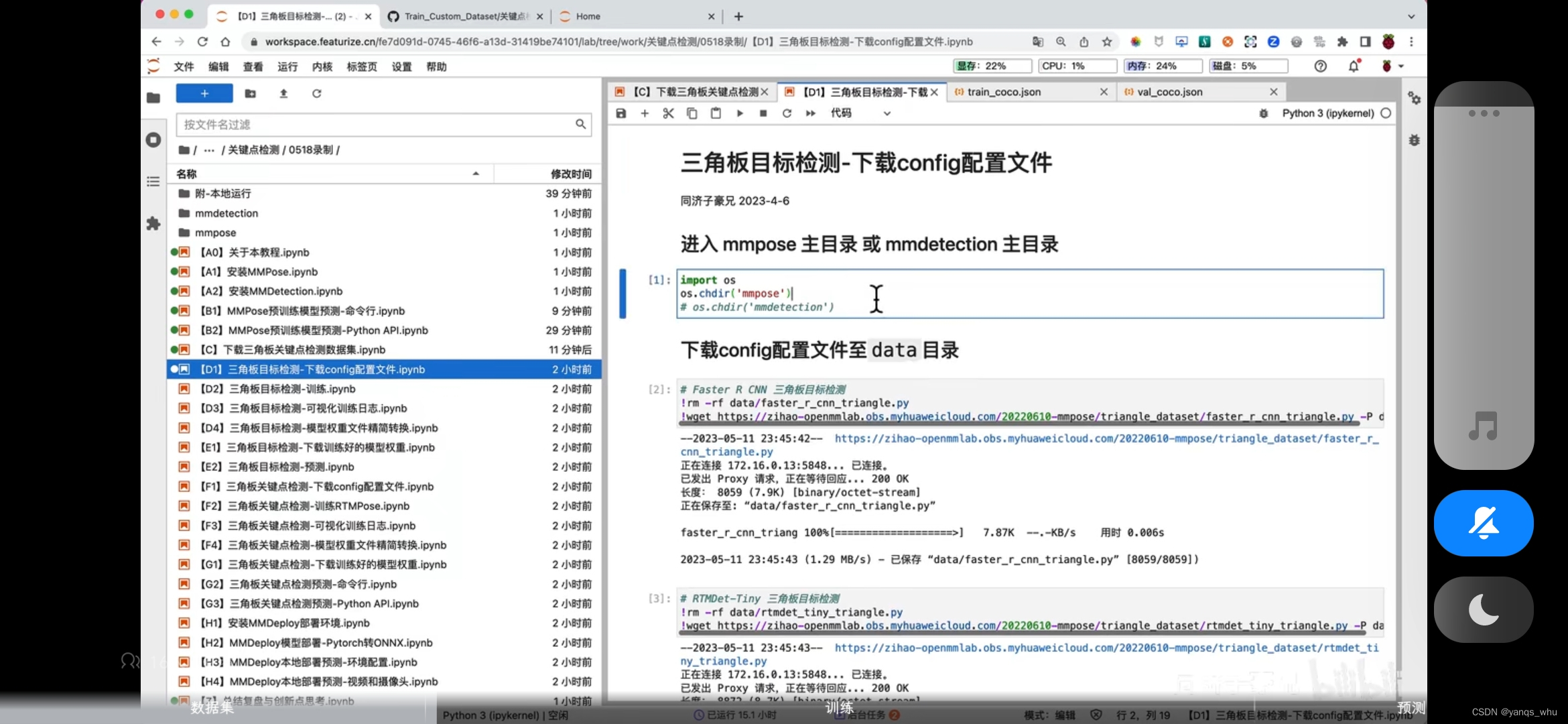The image size is (1568, 724).
Task: Copy the selected cell in the notebook toolbar
Action: click(692, 113)
